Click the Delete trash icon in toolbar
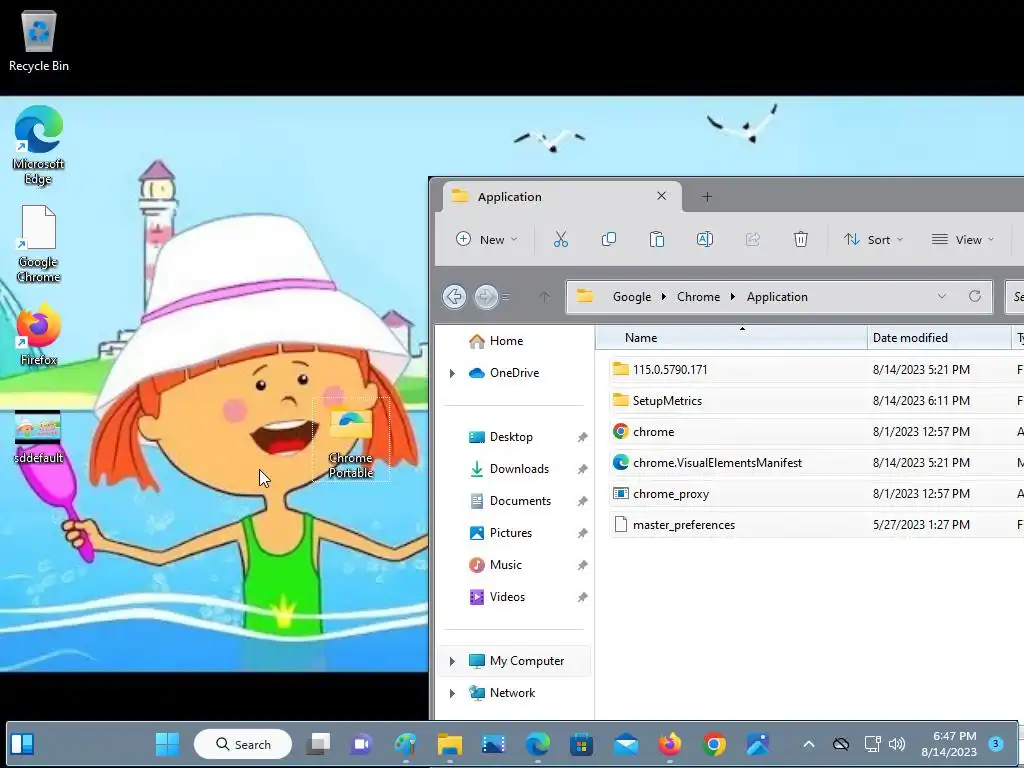The height and width of the screenshot is (768, 1024). pyautogui.click(x=801, y=240)
